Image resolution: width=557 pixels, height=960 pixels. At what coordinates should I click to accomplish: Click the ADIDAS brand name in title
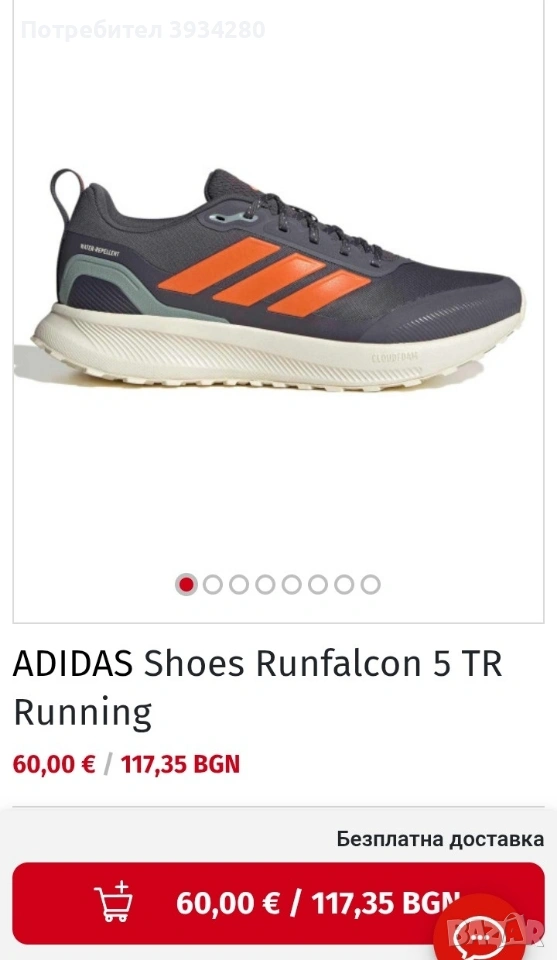[73, 663]
